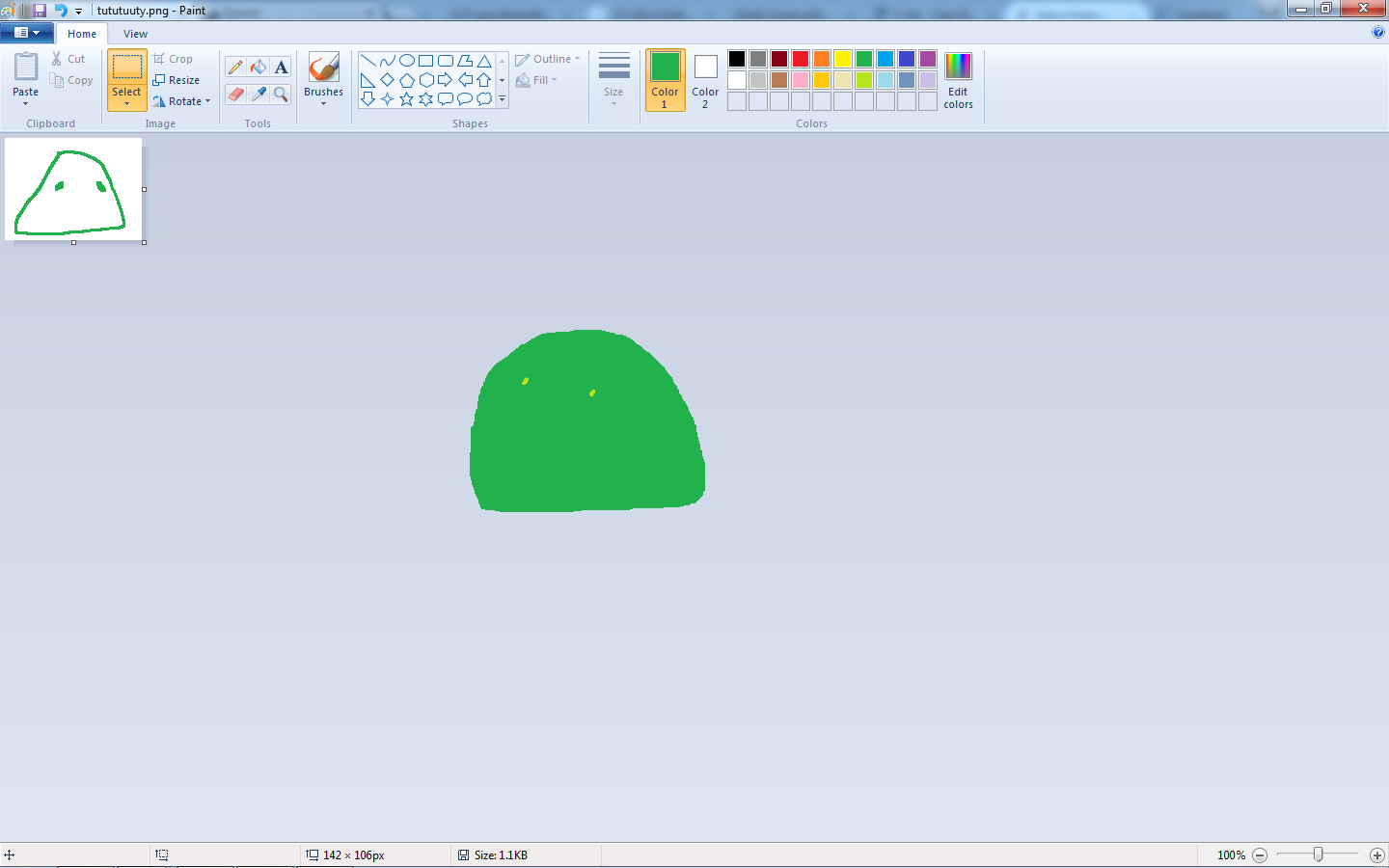Open the Size line thickness dropdown
The height and width of the screenshot is (868, 1389).
613,79
